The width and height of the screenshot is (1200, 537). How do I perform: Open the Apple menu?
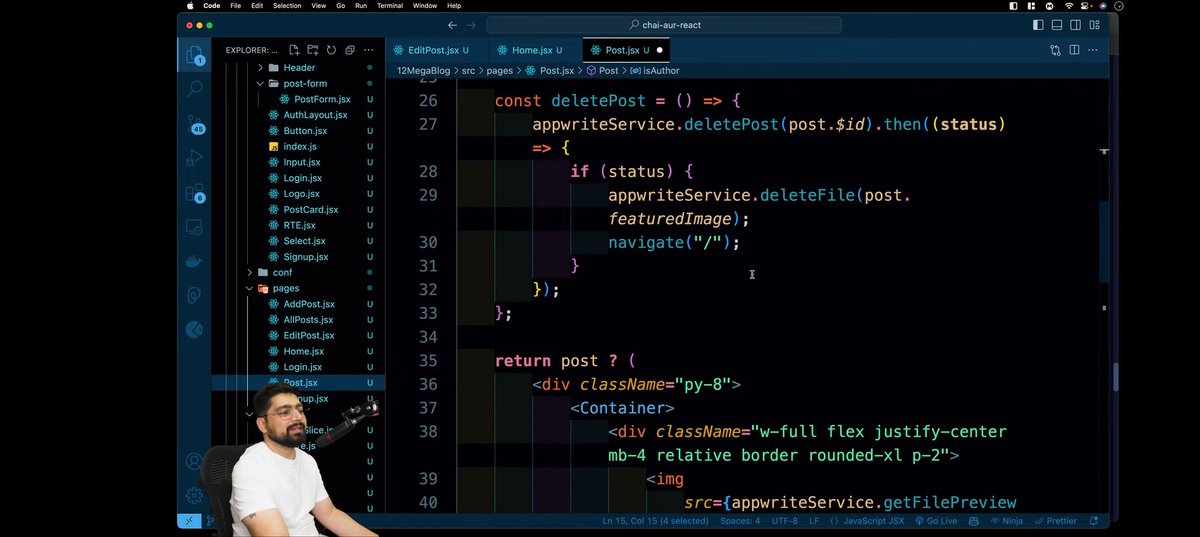190,5
